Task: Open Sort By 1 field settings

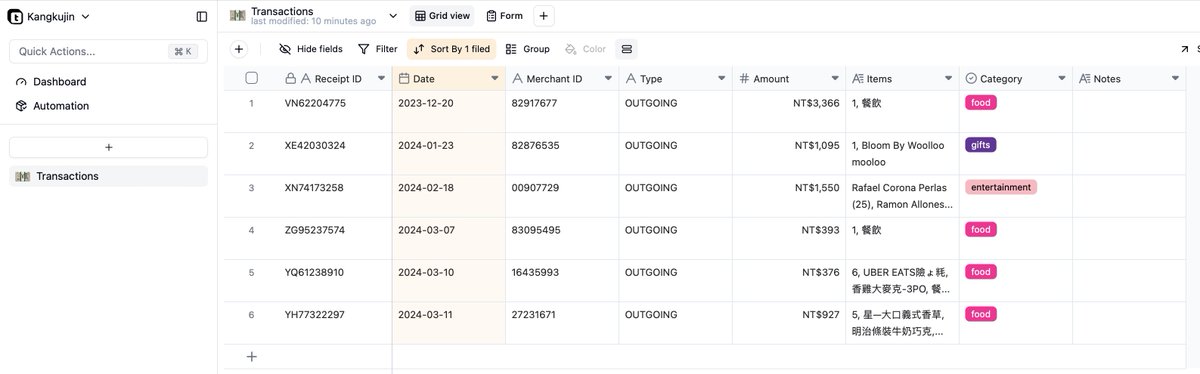Action: [451, 49]
